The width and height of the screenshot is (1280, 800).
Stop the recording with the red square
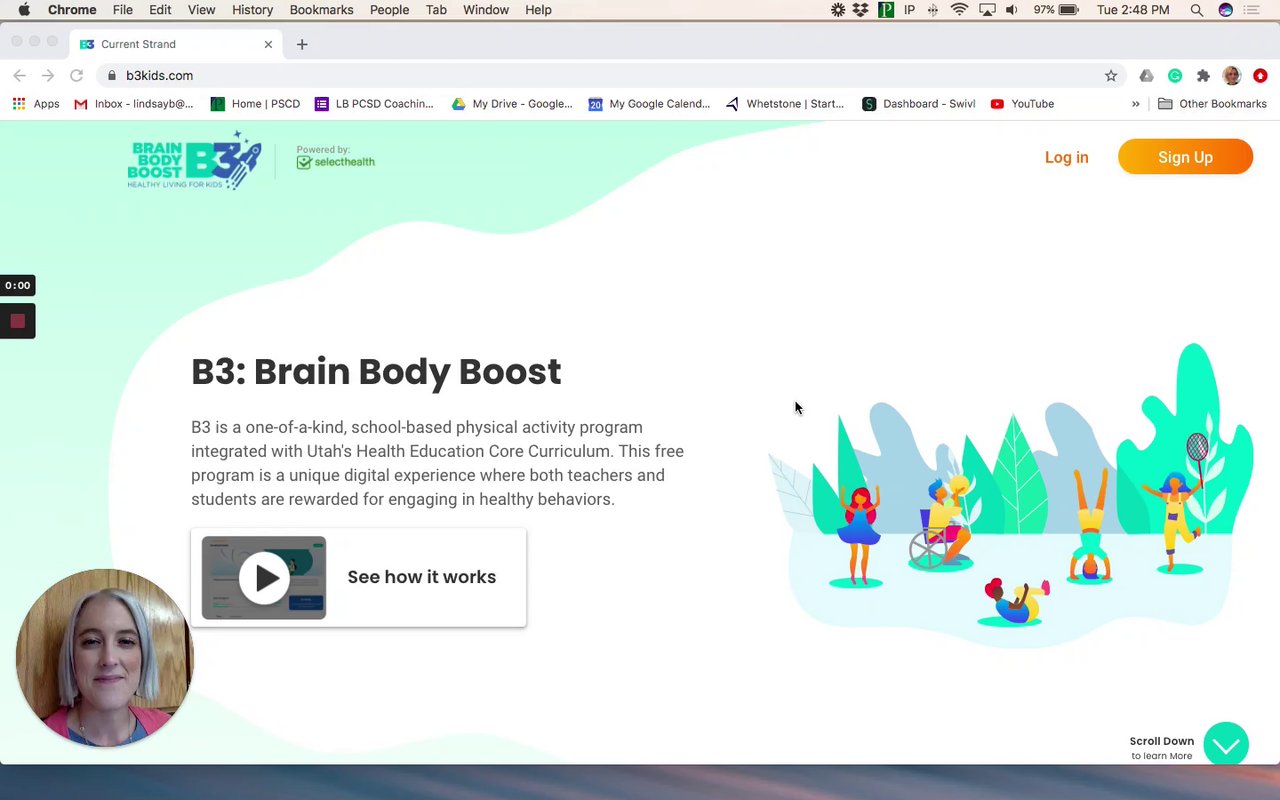(17, 321)
